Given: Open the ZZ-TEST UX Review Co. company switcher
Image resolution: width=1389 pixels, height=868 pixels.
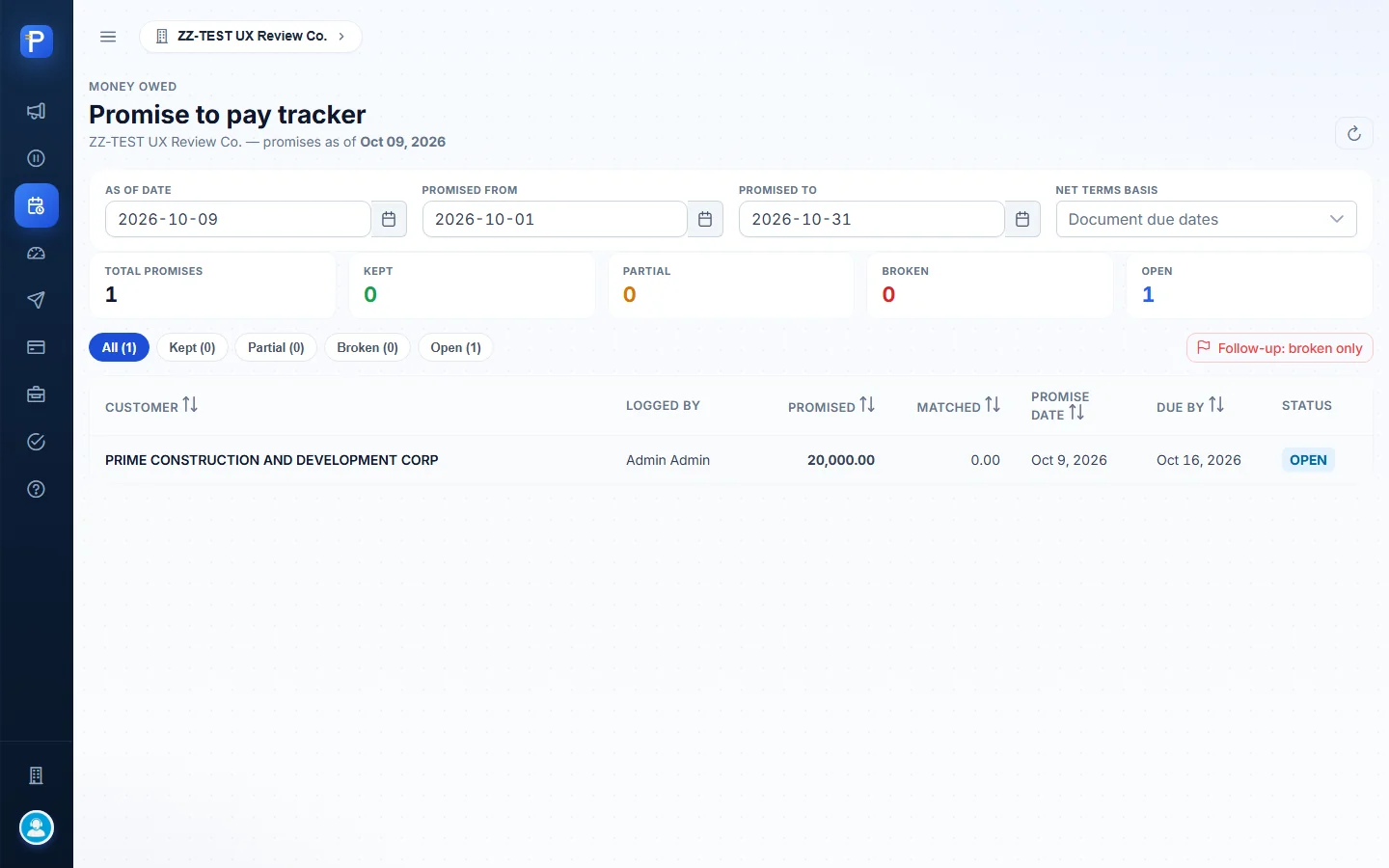Looking at the screenshot, I should pyautogui.click(x=251, y=37).
